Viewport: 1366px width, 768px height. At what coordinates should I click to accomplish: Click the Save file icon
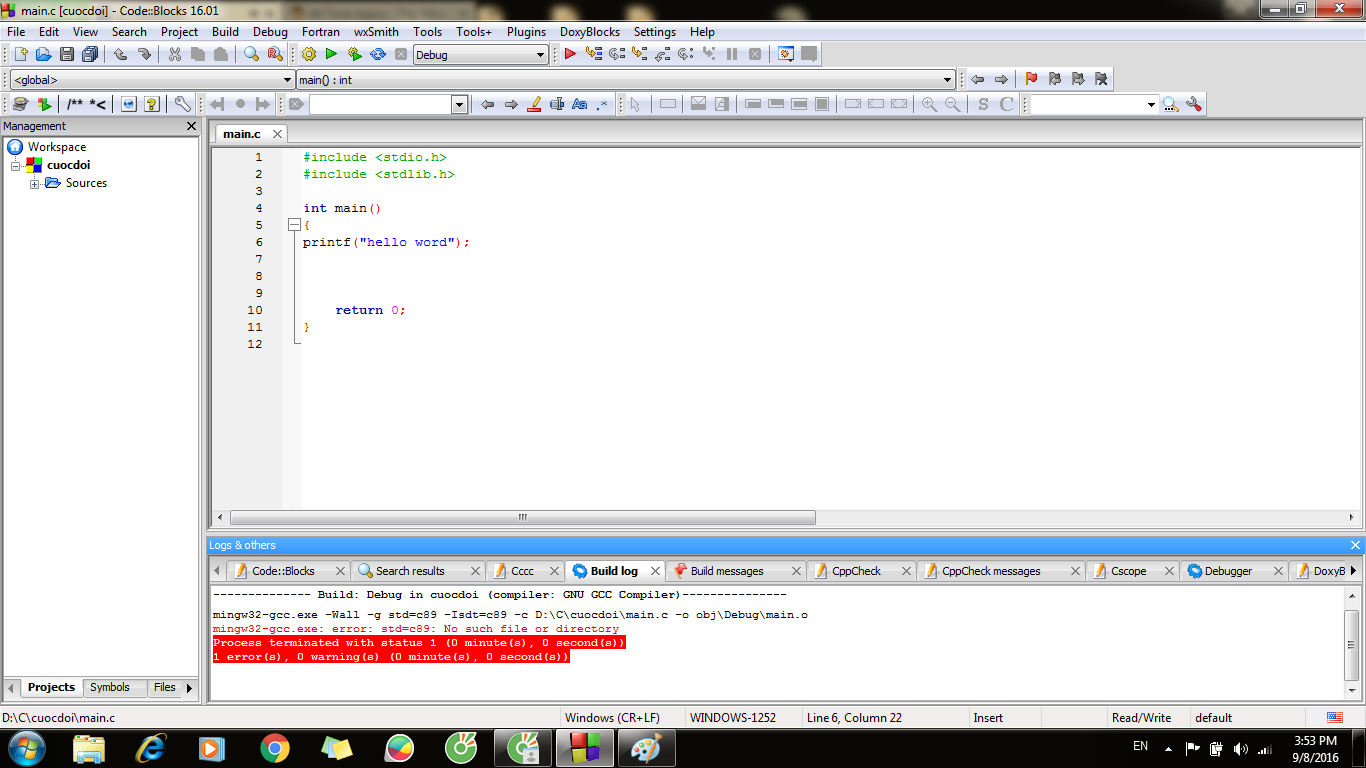point(67,55)
